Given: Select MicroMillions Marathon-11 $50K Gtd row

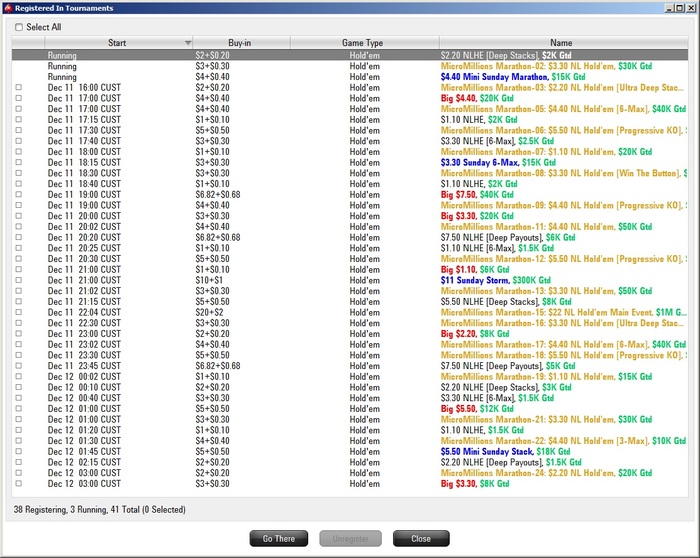Looking at the screenshot, I should [350, 227].
